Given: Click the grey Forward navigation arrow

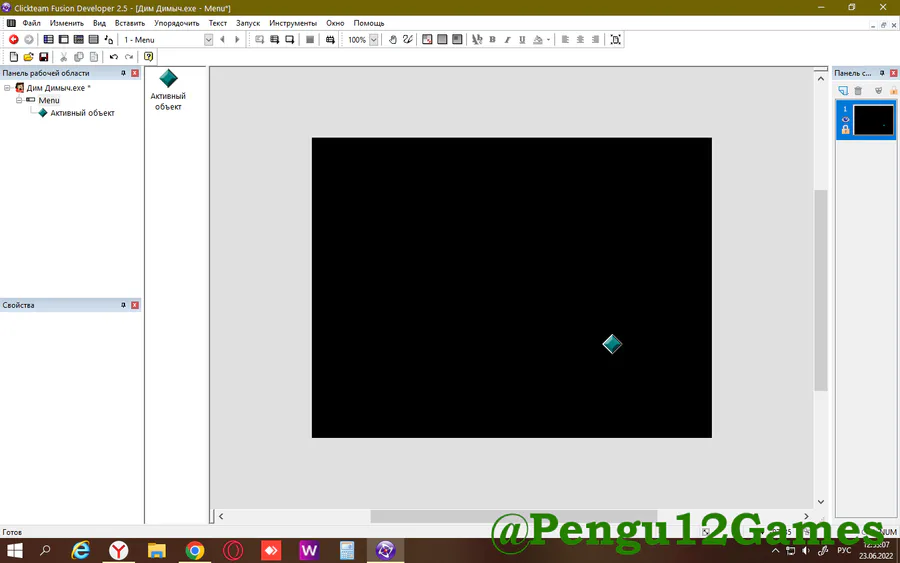Looking at the screenshot, I should pyautogui.click(x=29, y=40).
